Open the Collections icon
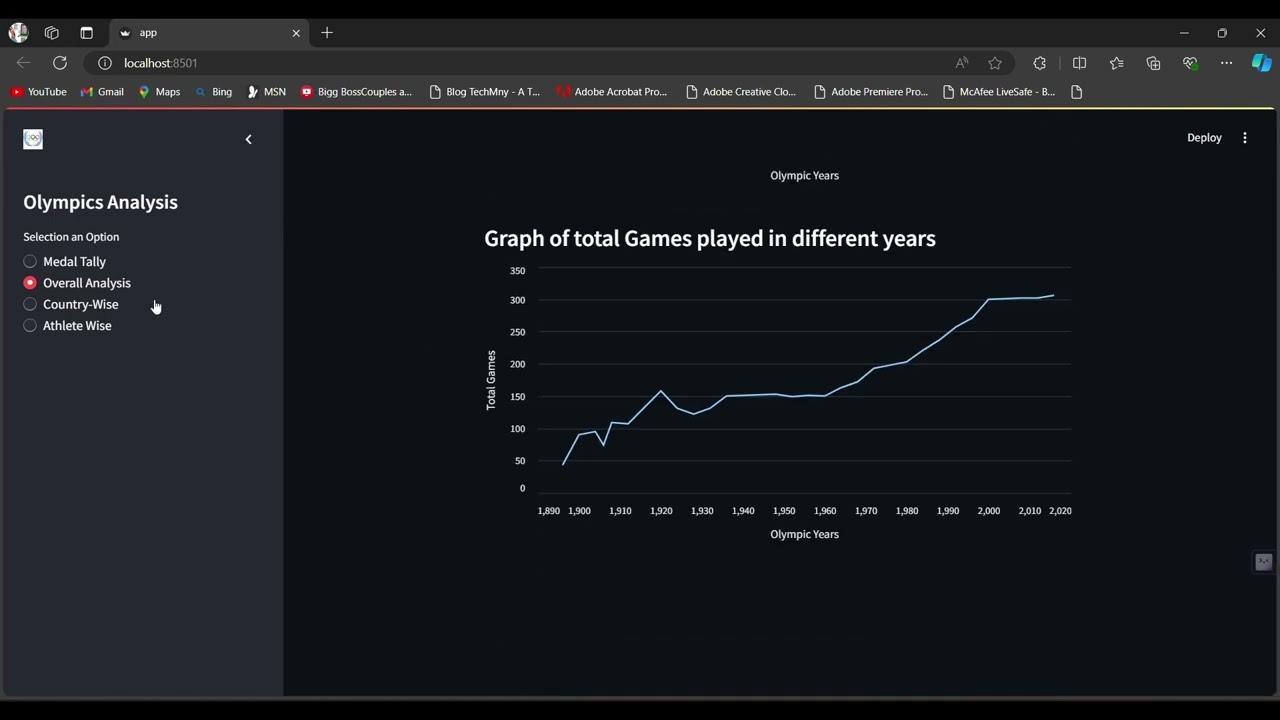The width and height of the screenshot is (1280, 720). click(x=1154, y=63)
